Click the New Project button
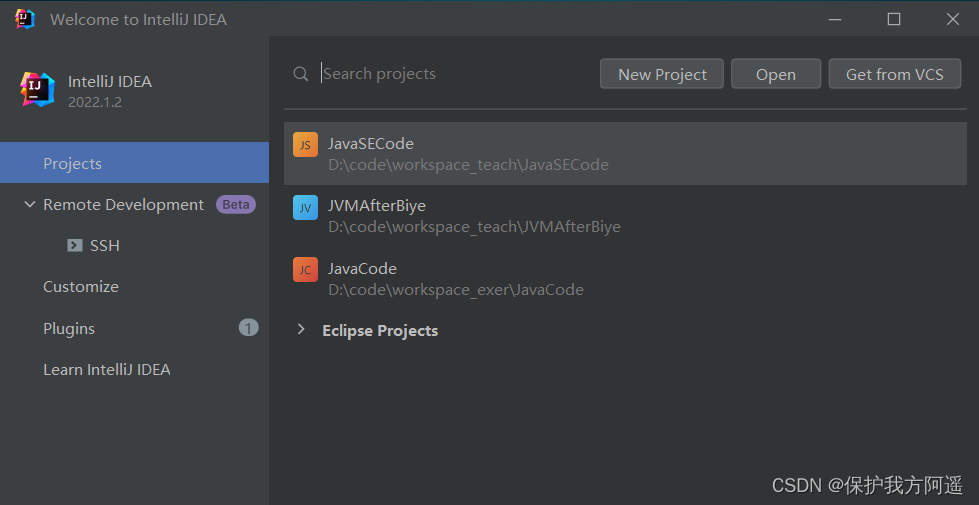 click(x=662, y=74)
